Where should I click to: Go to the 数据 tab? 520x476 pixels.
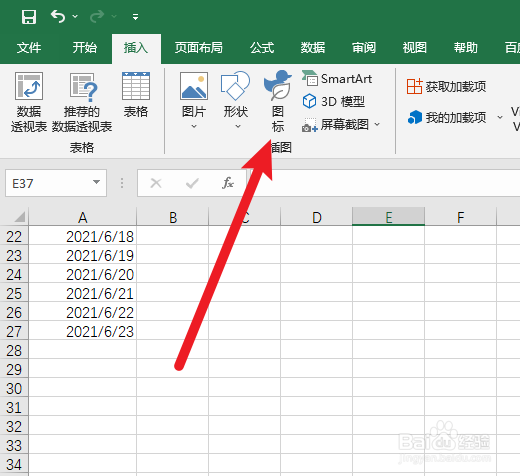313,48
